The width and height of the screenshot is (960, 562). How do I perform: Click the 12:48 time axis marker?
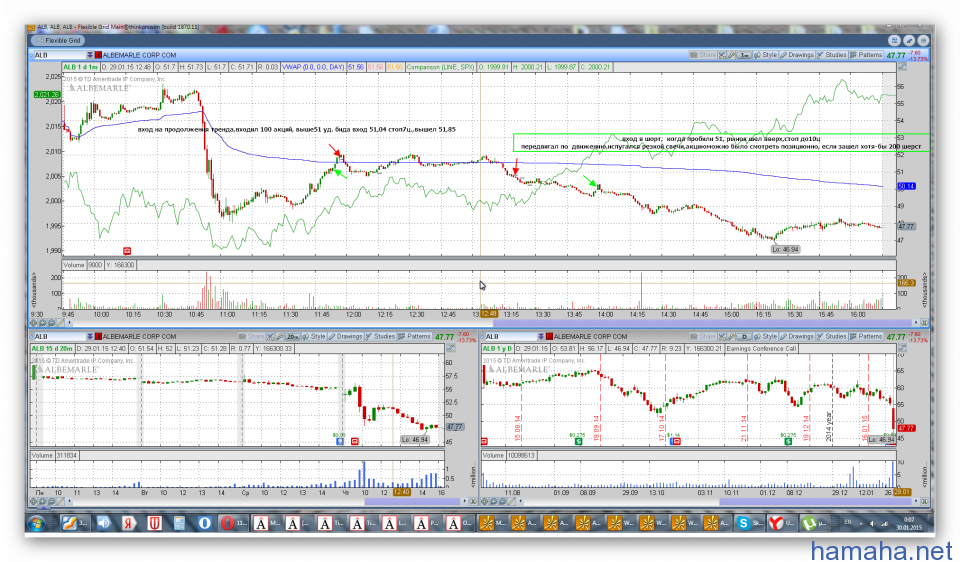pos(489,314)
